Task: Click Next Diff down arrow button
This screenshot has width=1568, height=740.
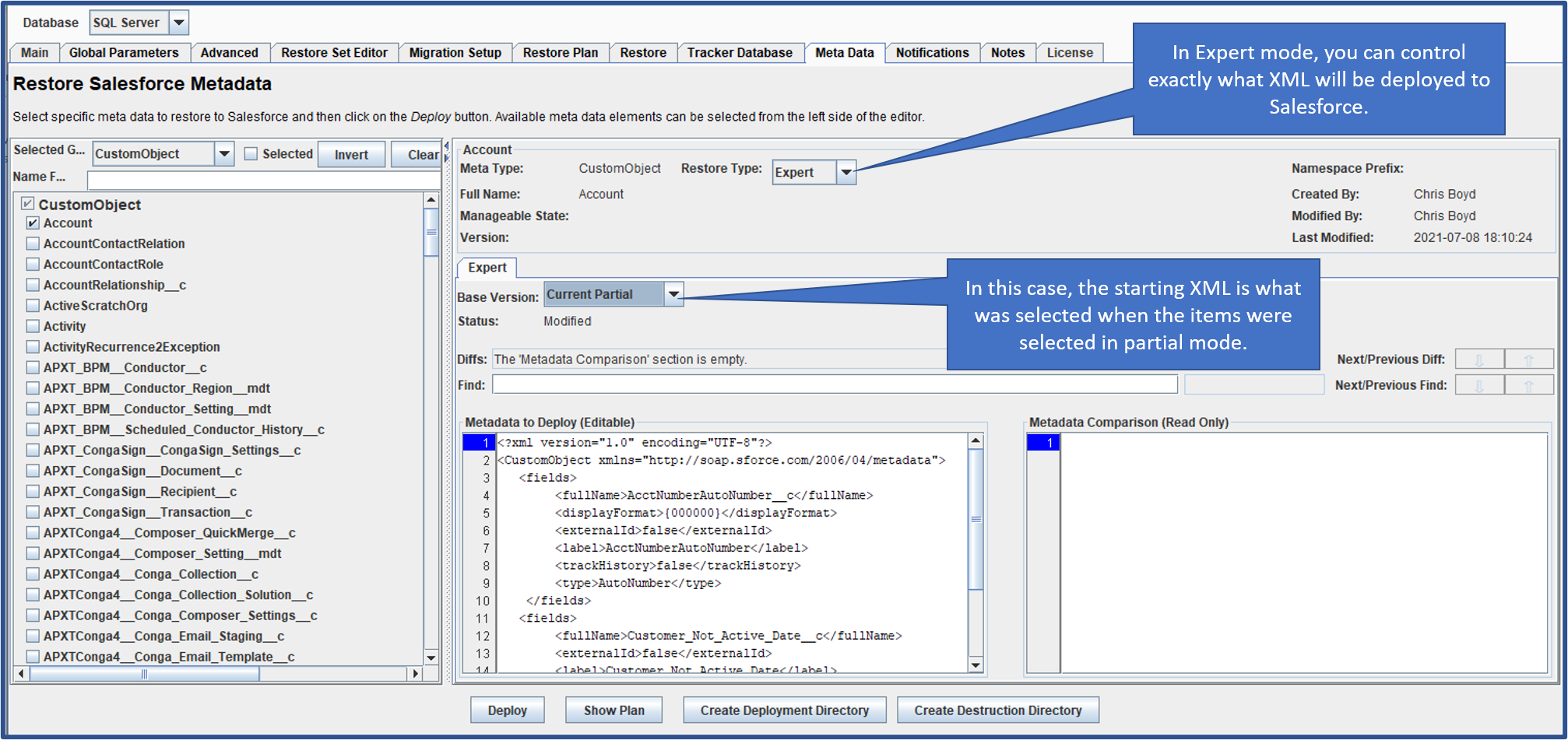Action: coord(1479,359)
